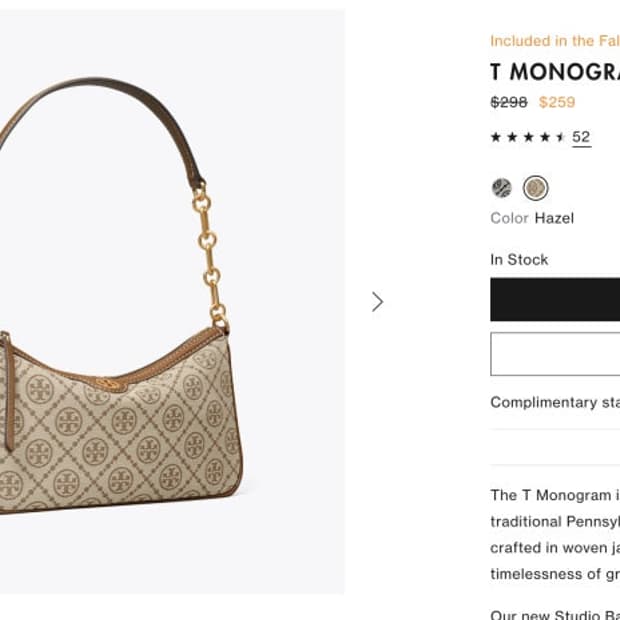Click the last half-filled rating star

pos(561,137)
